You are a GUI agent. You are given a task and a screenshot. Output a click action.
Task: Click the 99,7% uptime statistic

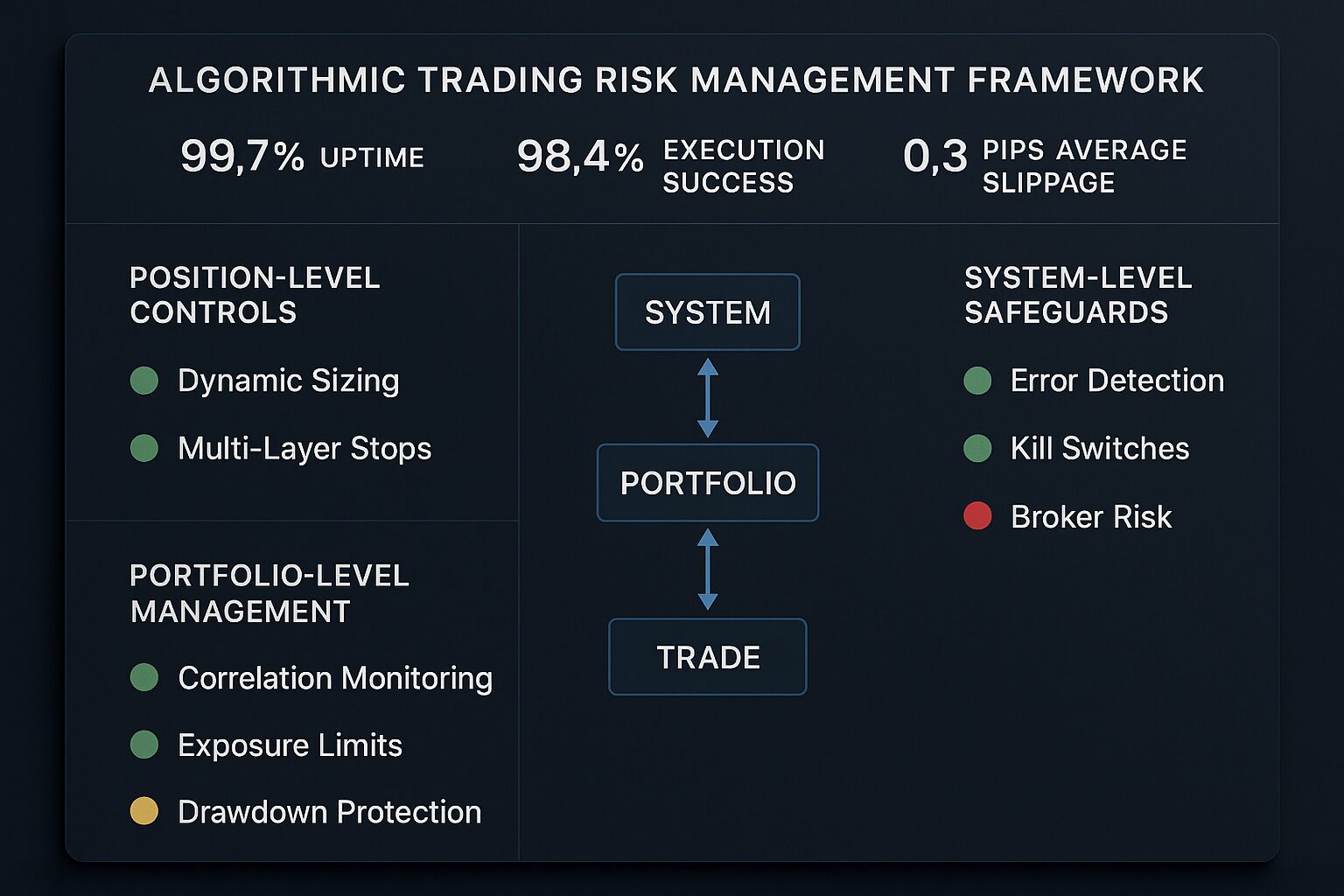pos(302,157)
